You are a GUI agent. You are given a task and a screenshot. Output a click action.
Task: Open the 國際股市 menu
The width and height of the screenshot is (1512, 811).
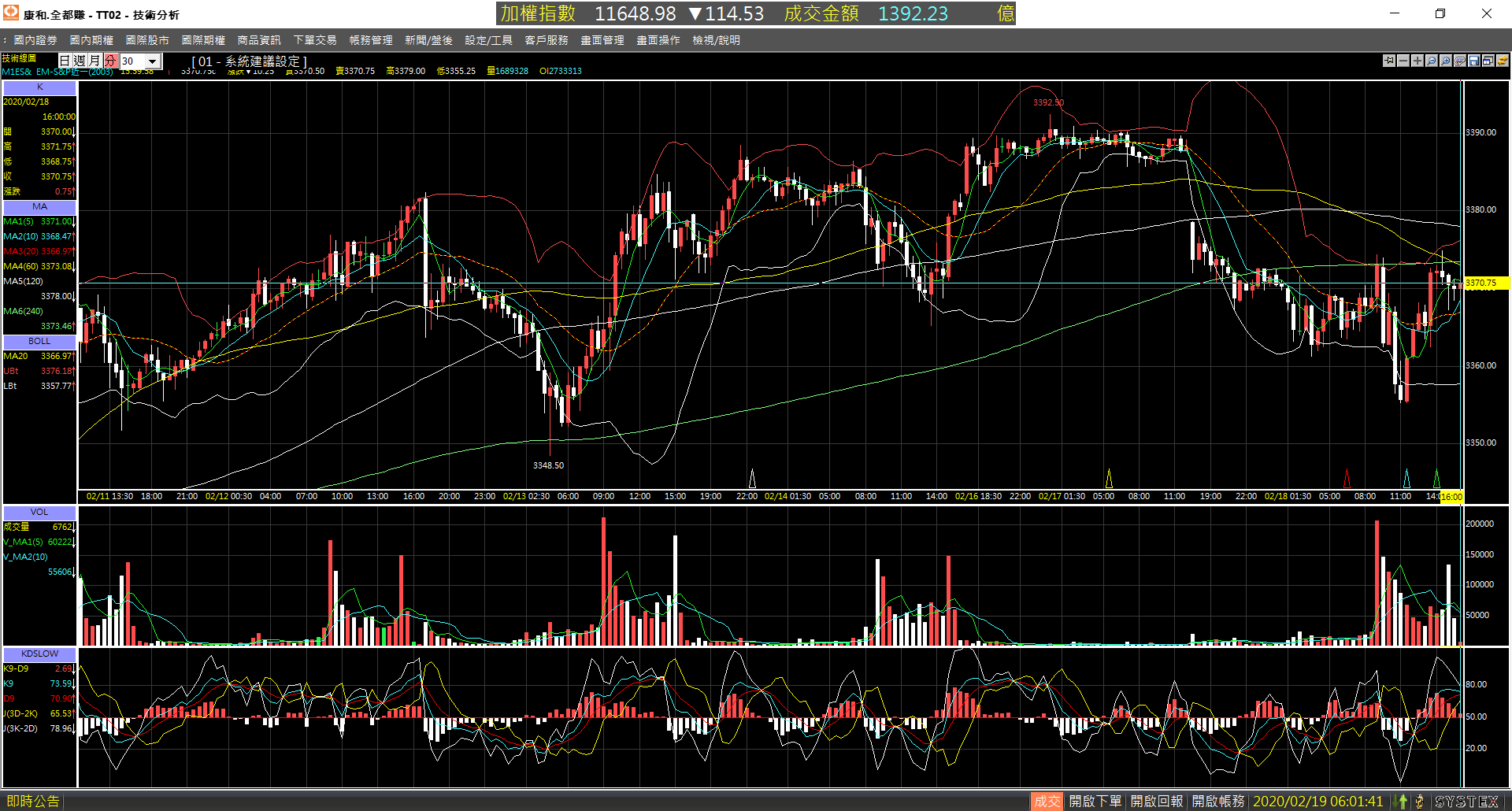pos(147,40)
